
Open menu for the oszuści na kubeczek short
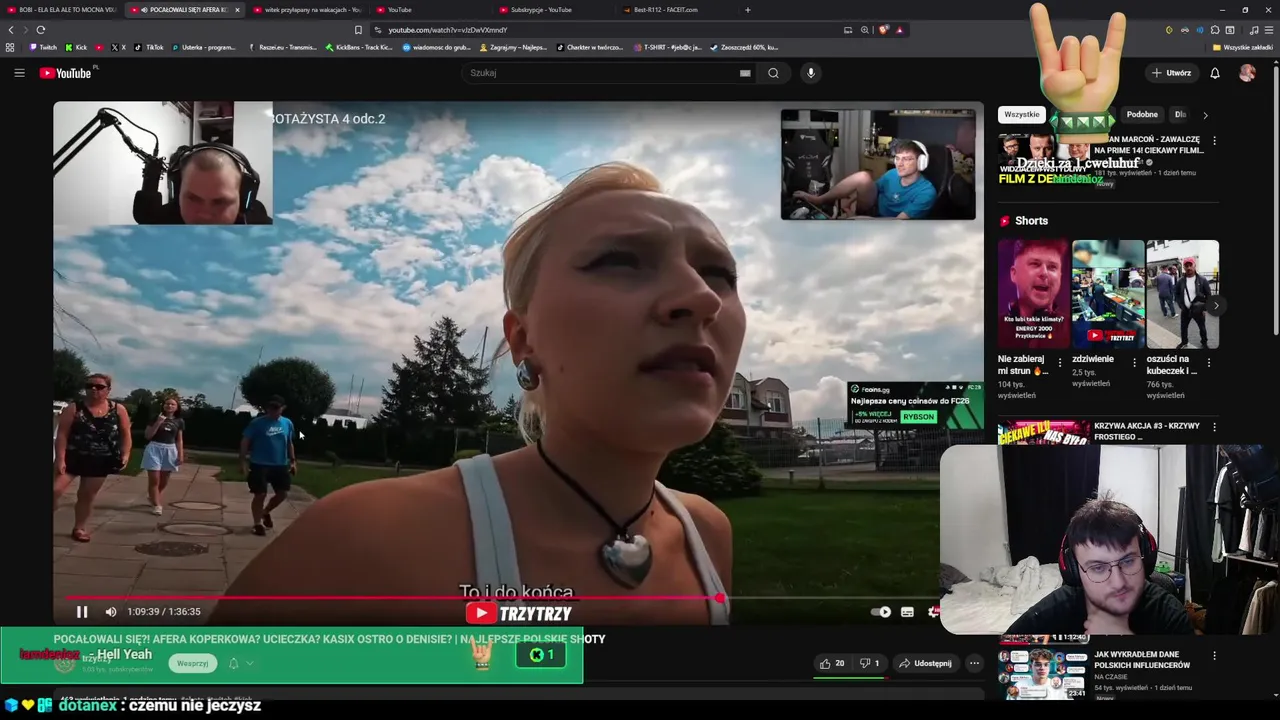[1208, 363]
